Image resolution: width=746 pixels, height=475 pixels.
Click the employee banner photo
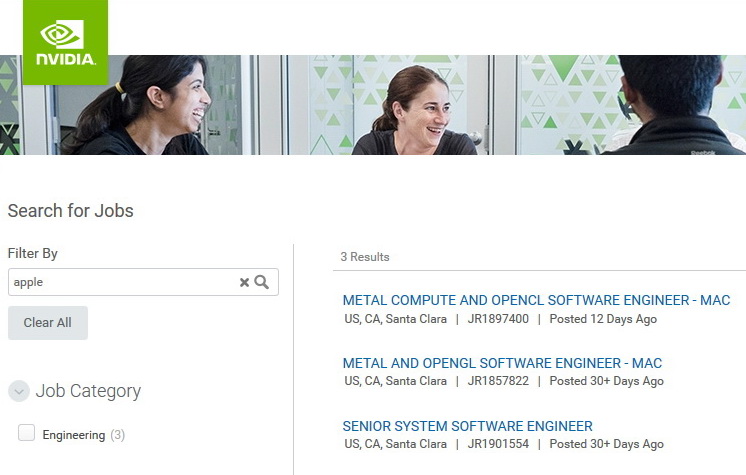click(x=373, y=105)
